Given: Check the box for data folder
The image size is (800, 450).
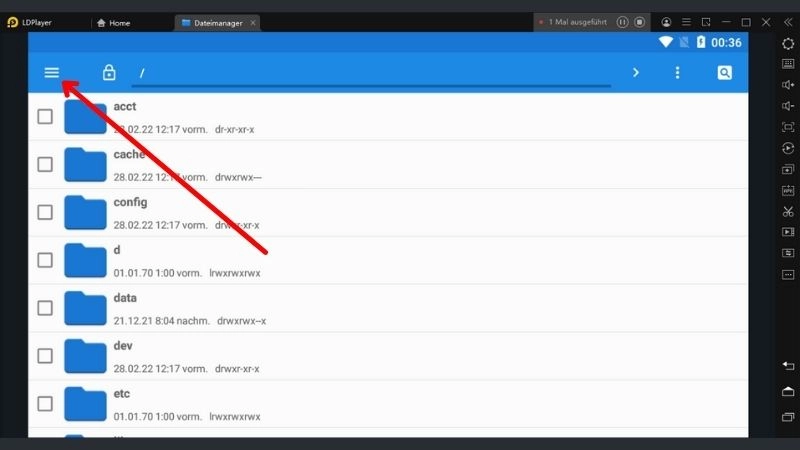Looking at the screenshot, I should click(45, 308).
